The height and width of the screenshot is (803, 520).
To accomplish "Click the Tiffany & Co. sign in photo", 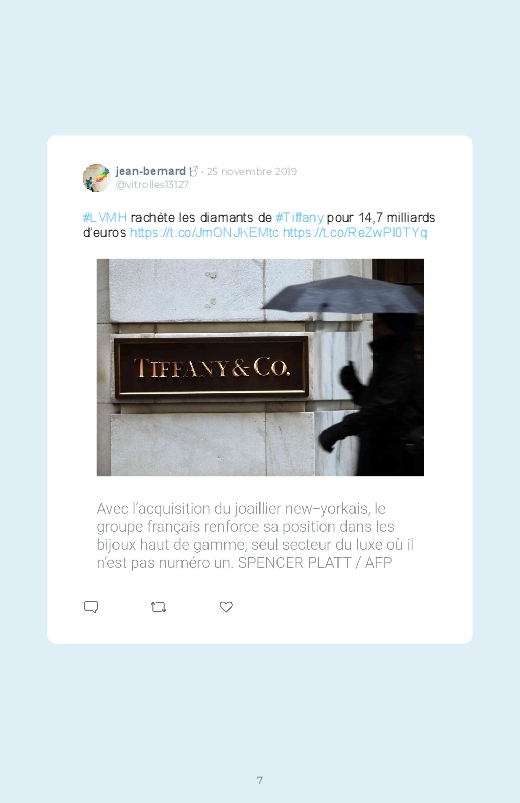I will [x=211, y=368].
